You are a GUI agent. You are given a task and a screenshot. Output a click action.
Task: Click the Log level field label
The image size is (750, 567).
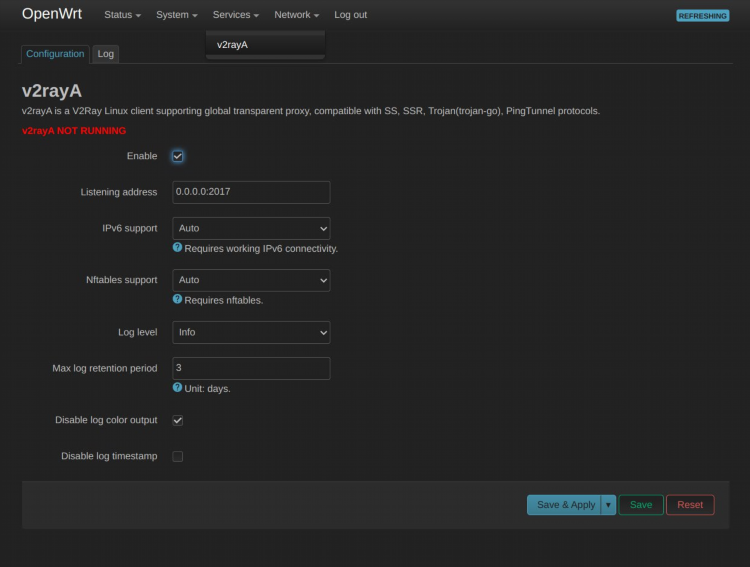(138, 332)
